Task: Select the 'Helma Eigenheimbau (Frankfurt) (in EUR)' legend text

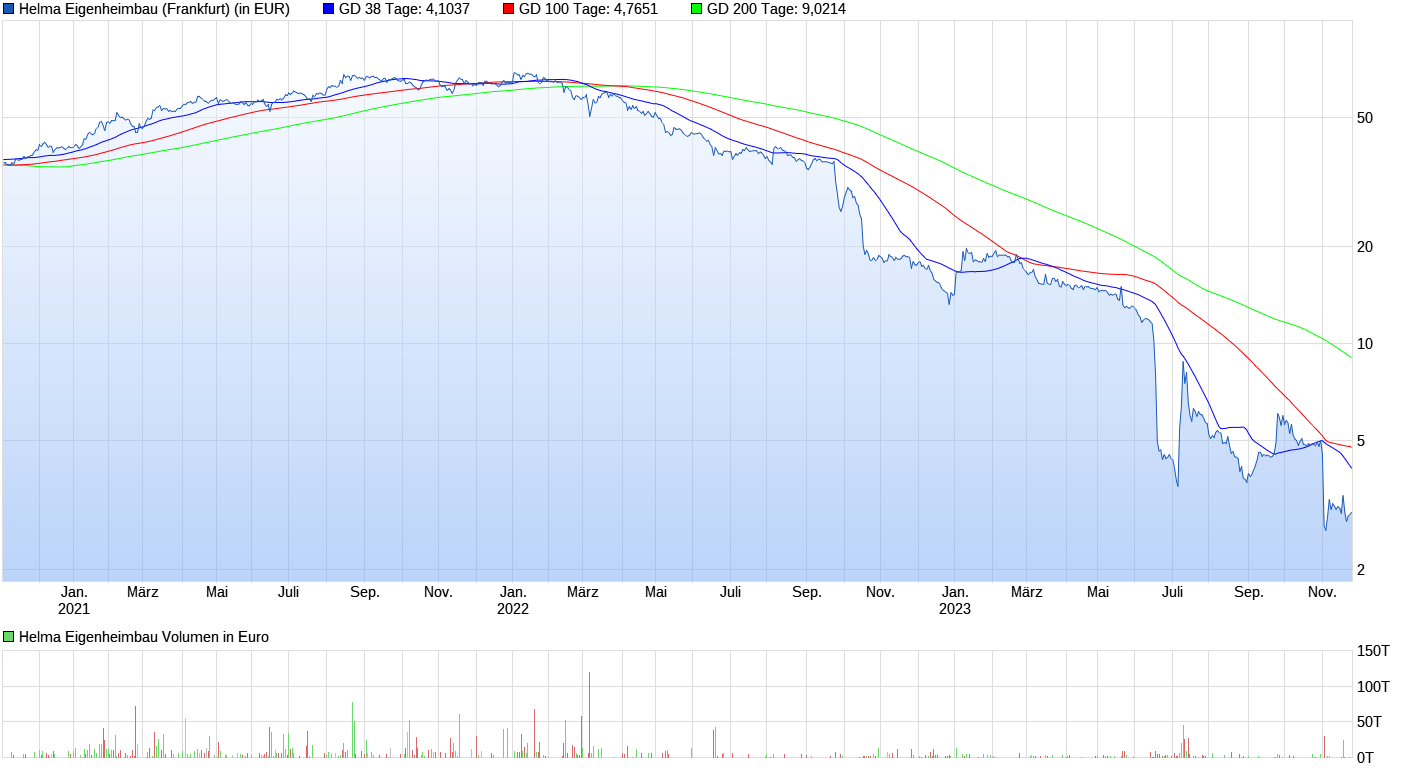Action: coord(154,9)
